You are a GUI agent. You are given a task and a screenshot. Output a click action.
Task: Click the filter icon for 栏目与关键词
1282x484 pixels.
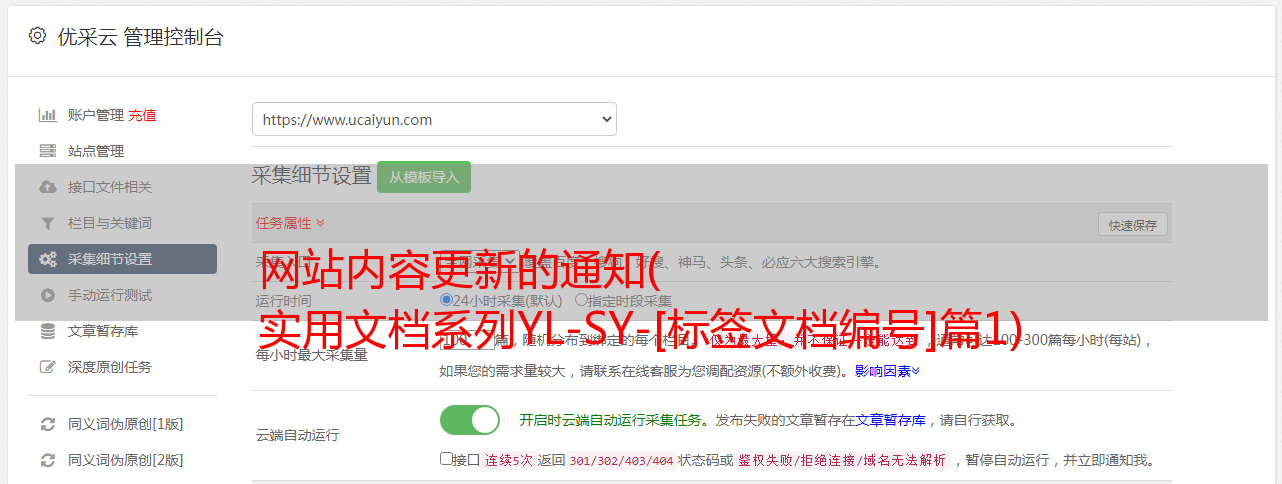coord(47,223)
